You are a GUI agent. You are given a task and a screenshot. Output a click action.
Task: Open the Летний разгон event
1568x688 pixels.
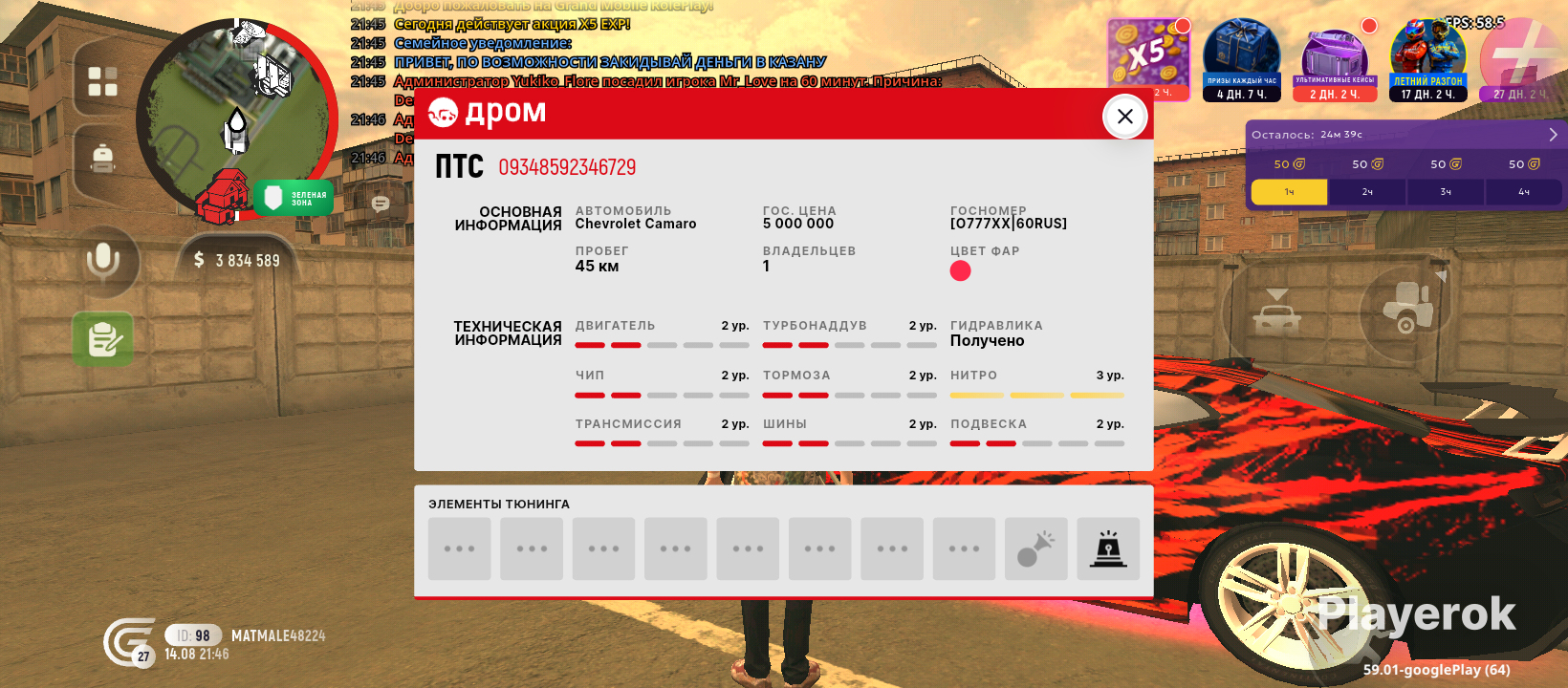click(1427, 60)
